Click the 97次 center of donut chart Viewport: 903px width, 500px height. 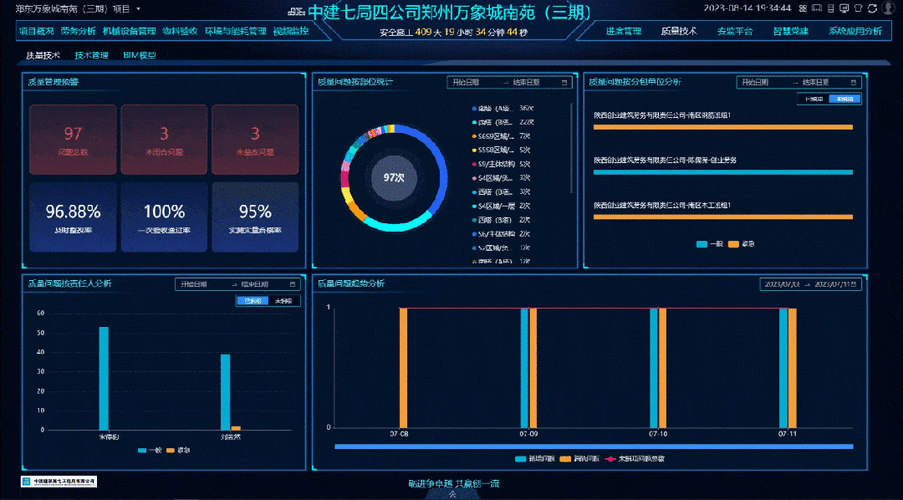pos(394,178)
